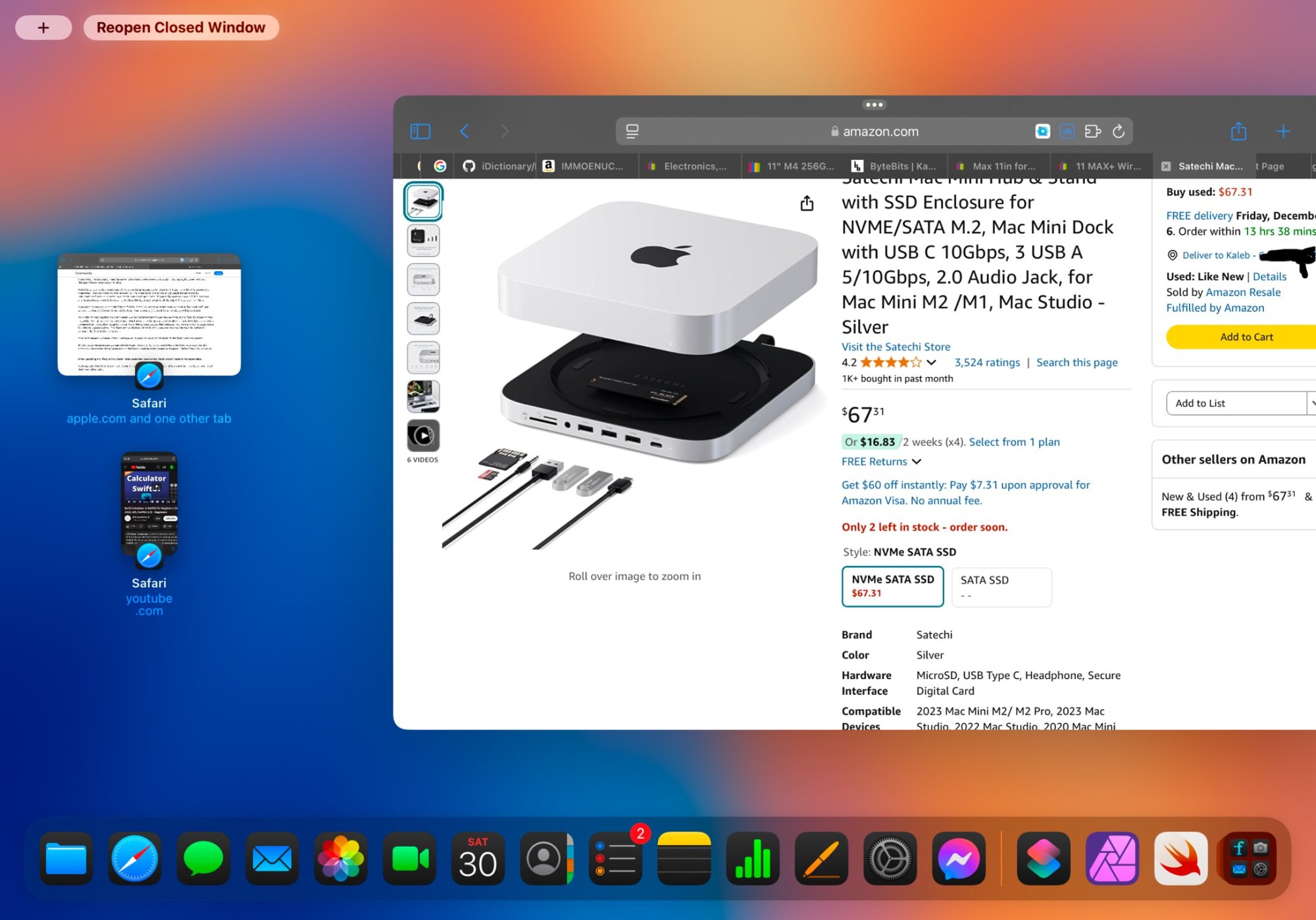Toggle the Safari sidebar icon
The height and width of the screenshot is (920, 1316).
coord(420,132)
